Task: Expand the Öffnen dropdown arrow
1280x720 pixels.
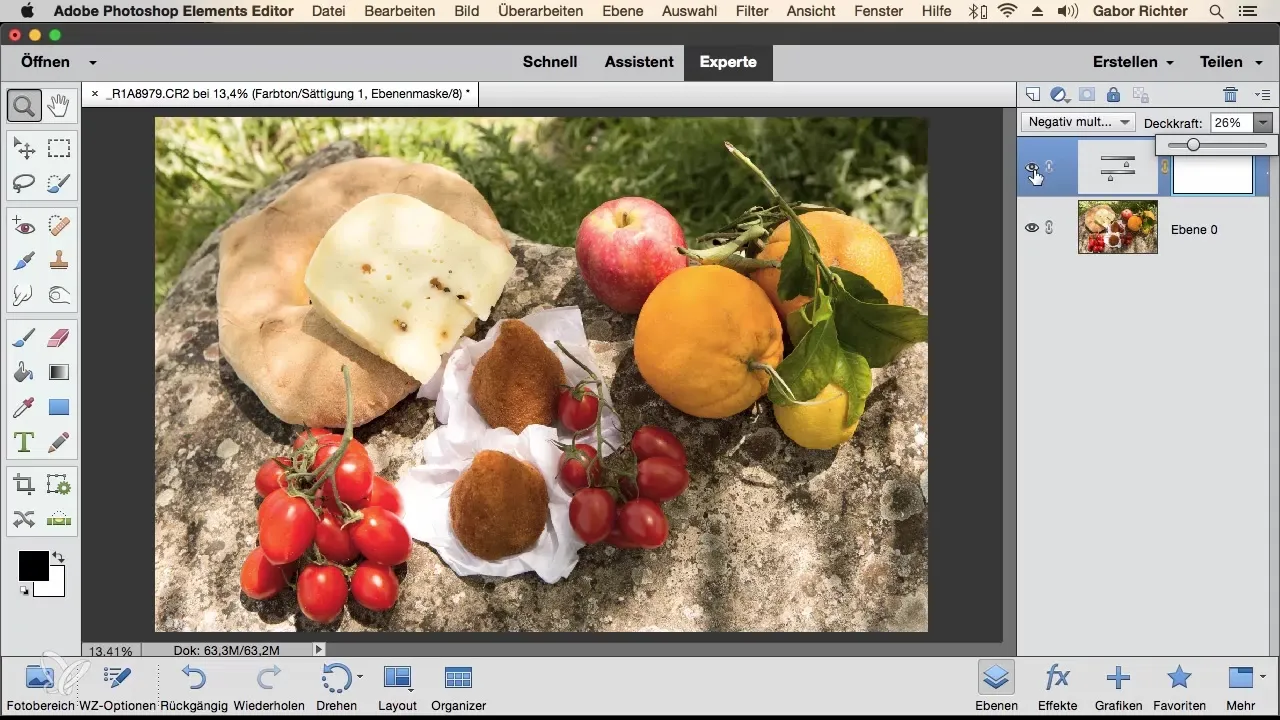Action: tap(93, 62)
